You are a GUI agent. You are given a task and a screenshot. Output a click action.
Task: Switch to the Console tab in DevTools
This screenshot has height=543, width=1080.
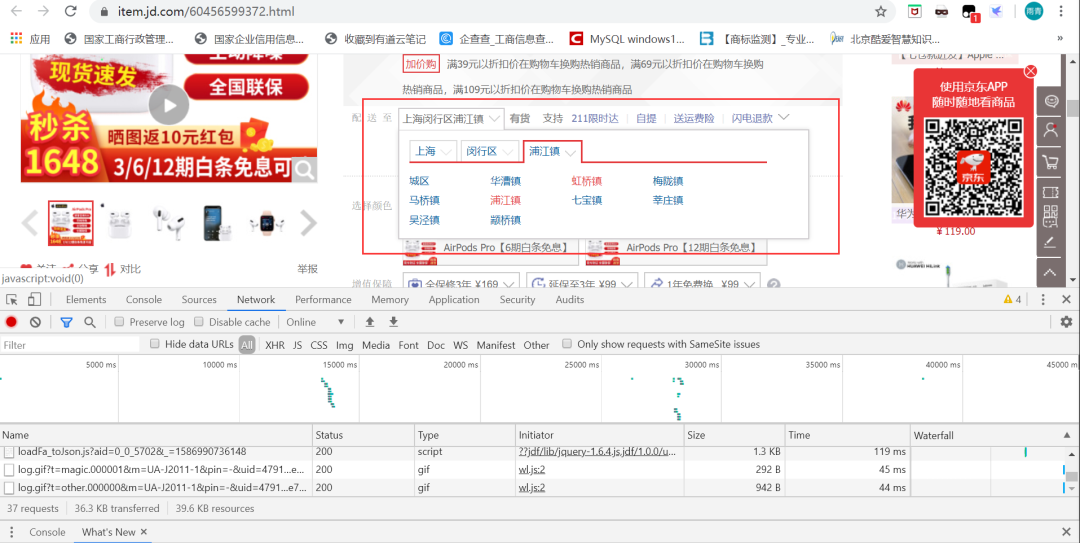144,299
